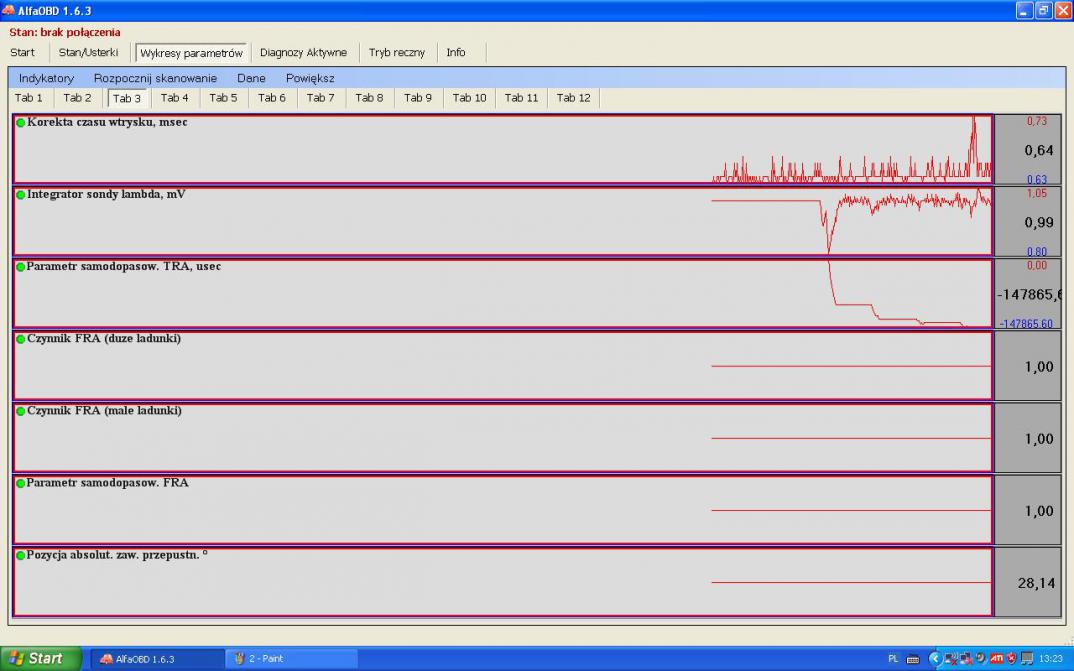Select the Tryb reczny tab
Screen dimensions: 1074x671
coord(396,53)
